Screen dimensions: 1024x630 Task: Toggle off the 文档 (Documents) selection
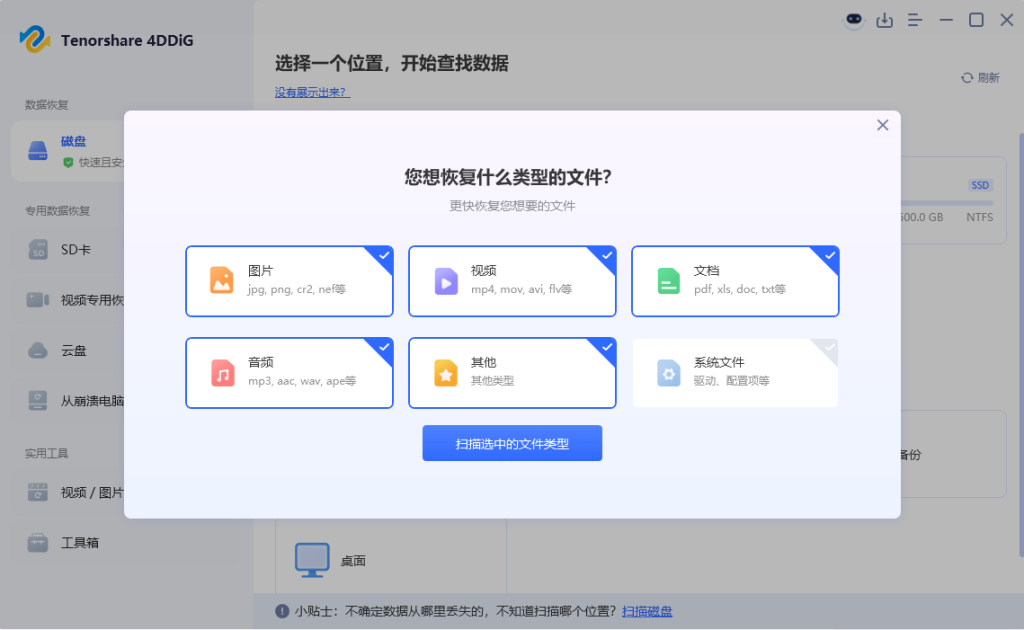point(735,281)
